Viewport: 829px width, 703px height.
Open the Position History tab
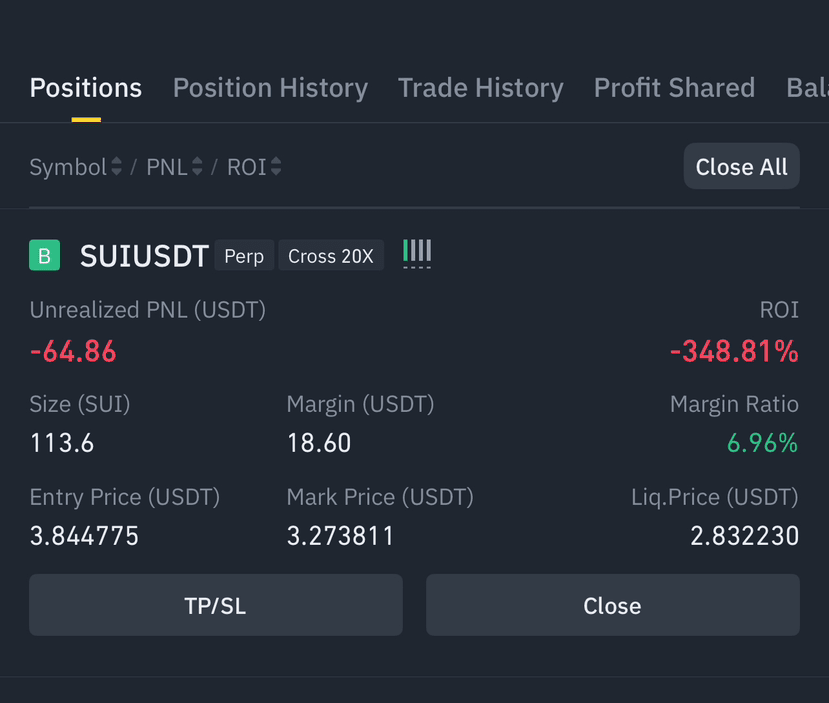[x=270, y=88]
